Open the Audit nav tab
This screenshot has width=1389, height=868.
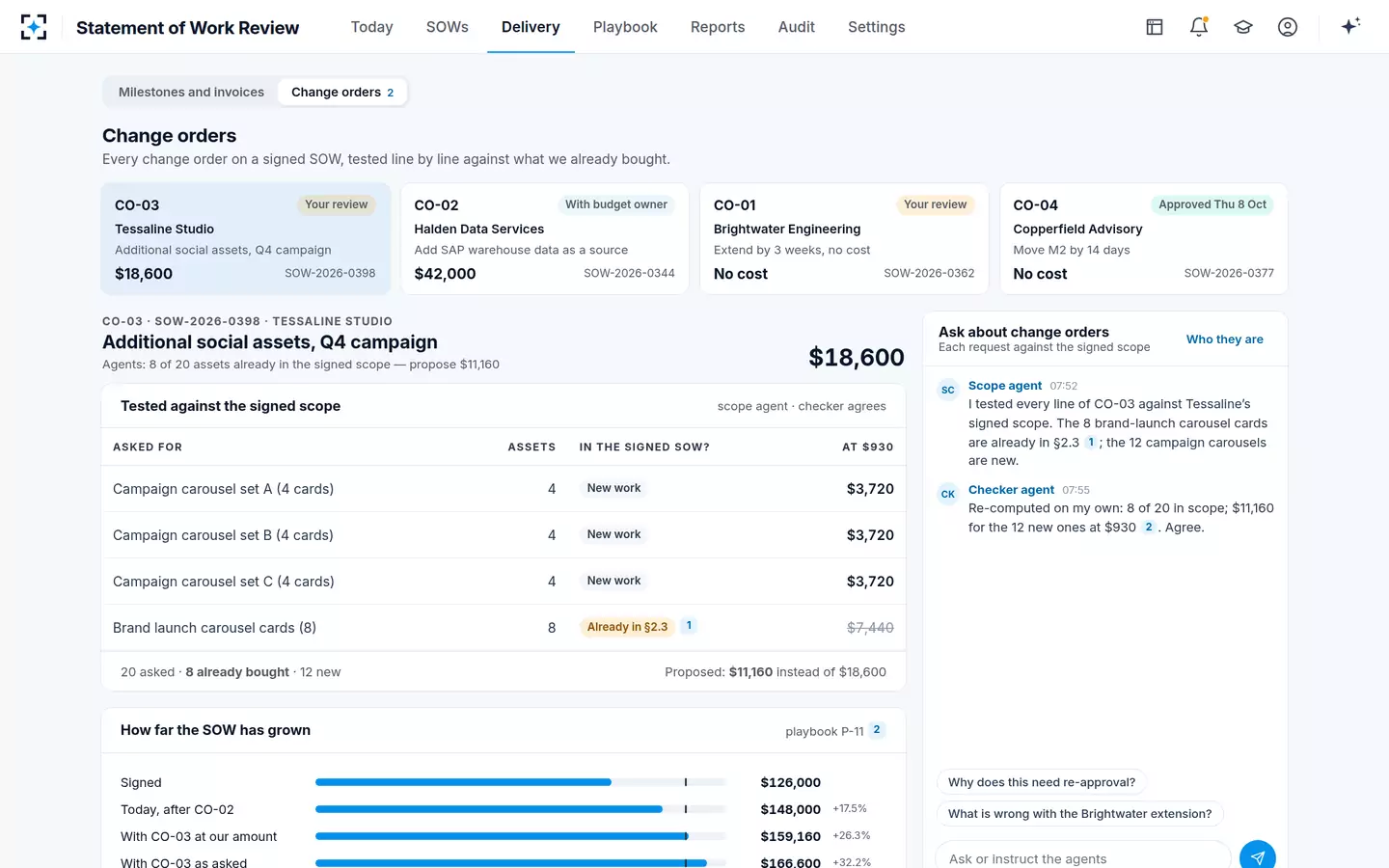797,27
